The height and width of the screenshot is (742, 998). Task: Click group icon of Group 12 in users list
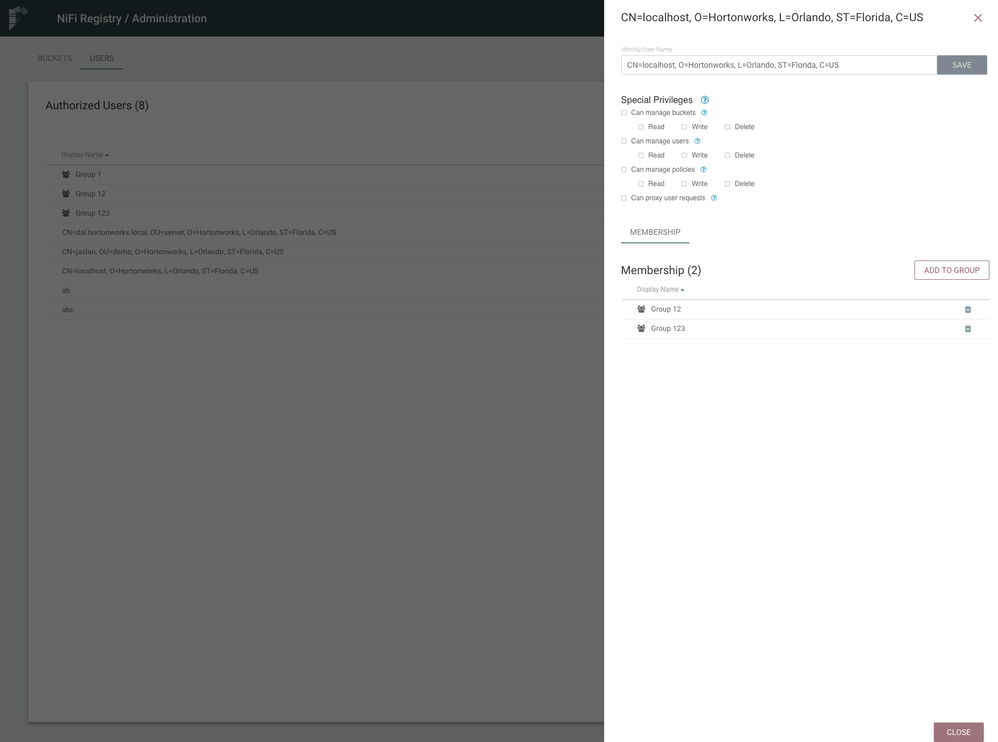point(66,193)
